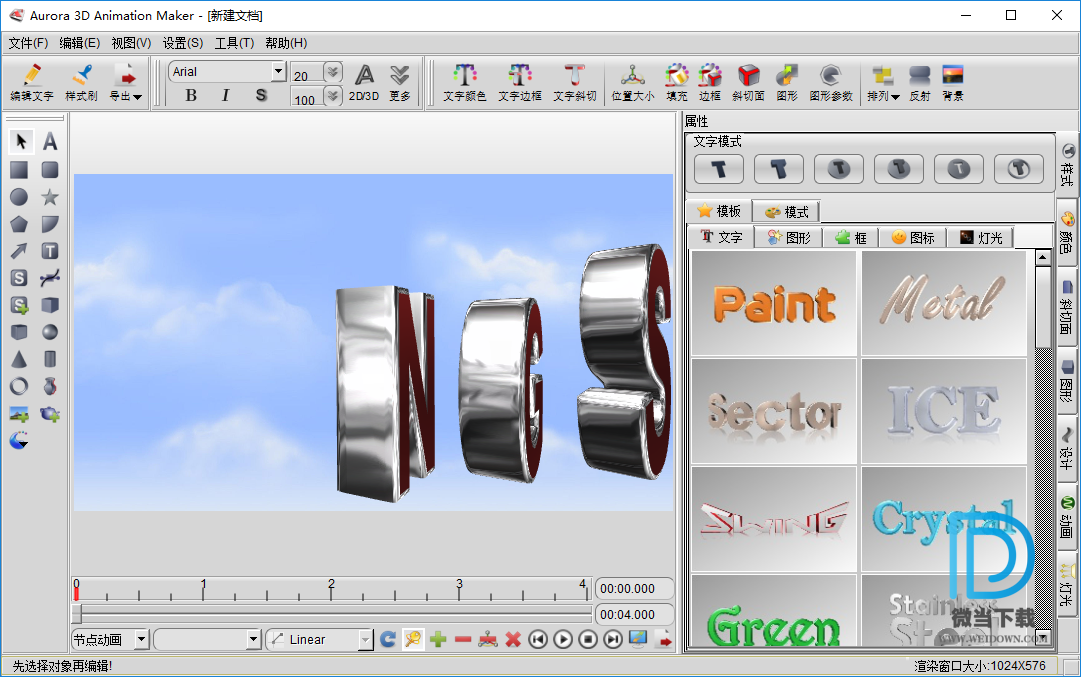The height and width of the screenshot is (677, 1081).
Task: Open the 帮助(H) menu
Action: [x=286, y=43]
